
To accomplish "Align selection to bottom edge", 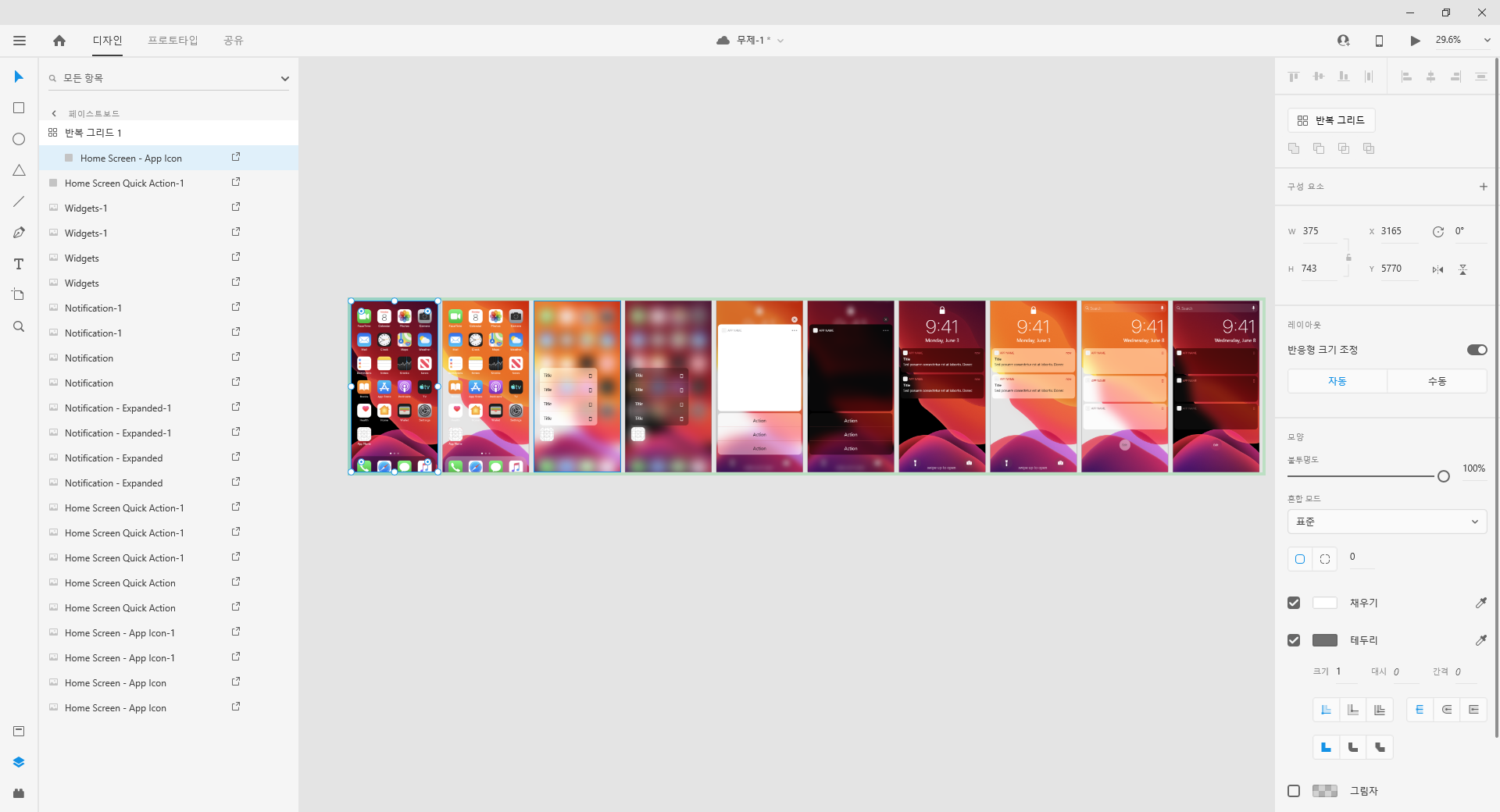I will (1344, 77).
